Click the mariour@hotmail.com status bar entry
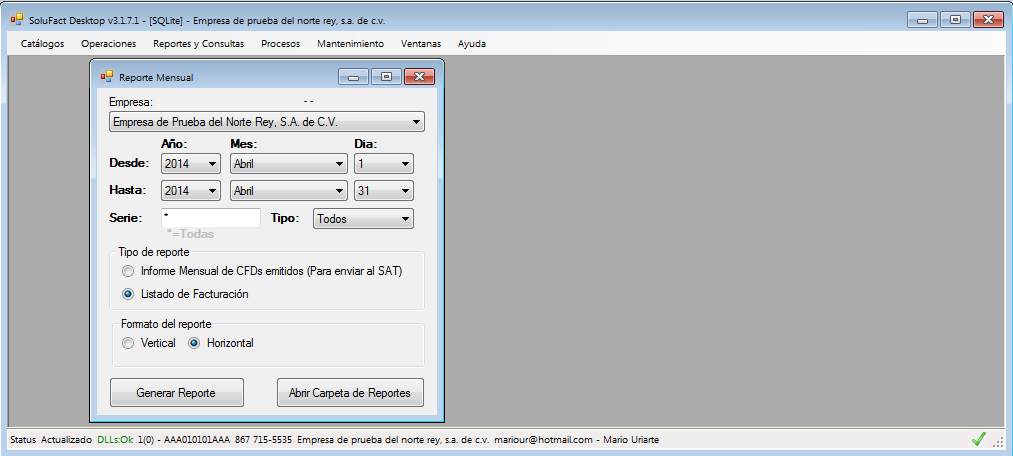Screen dimensions: 1013x456 (543, 440)
